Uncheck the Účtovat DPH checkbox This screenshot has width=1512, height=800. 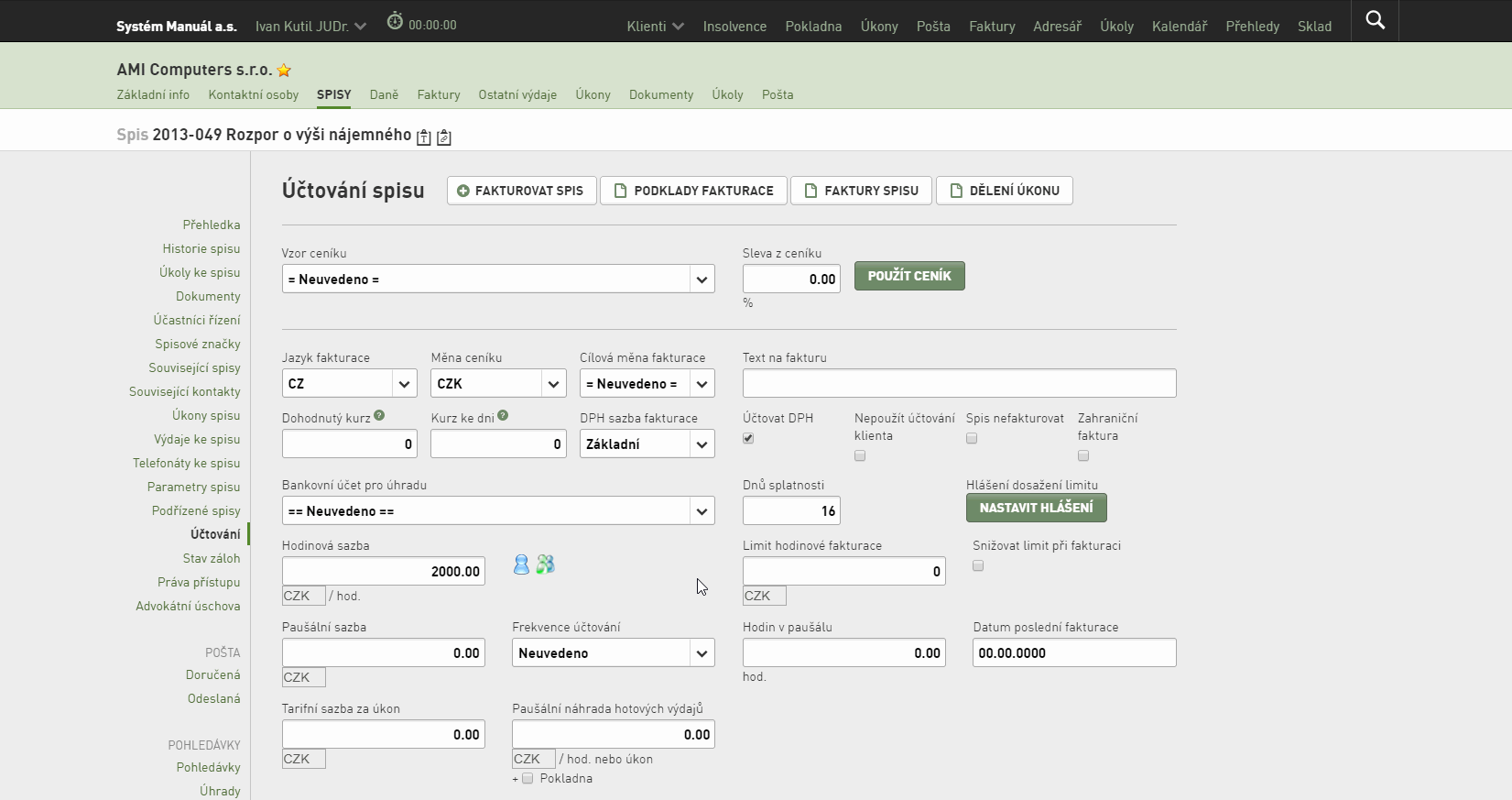[x=748, y=438]
